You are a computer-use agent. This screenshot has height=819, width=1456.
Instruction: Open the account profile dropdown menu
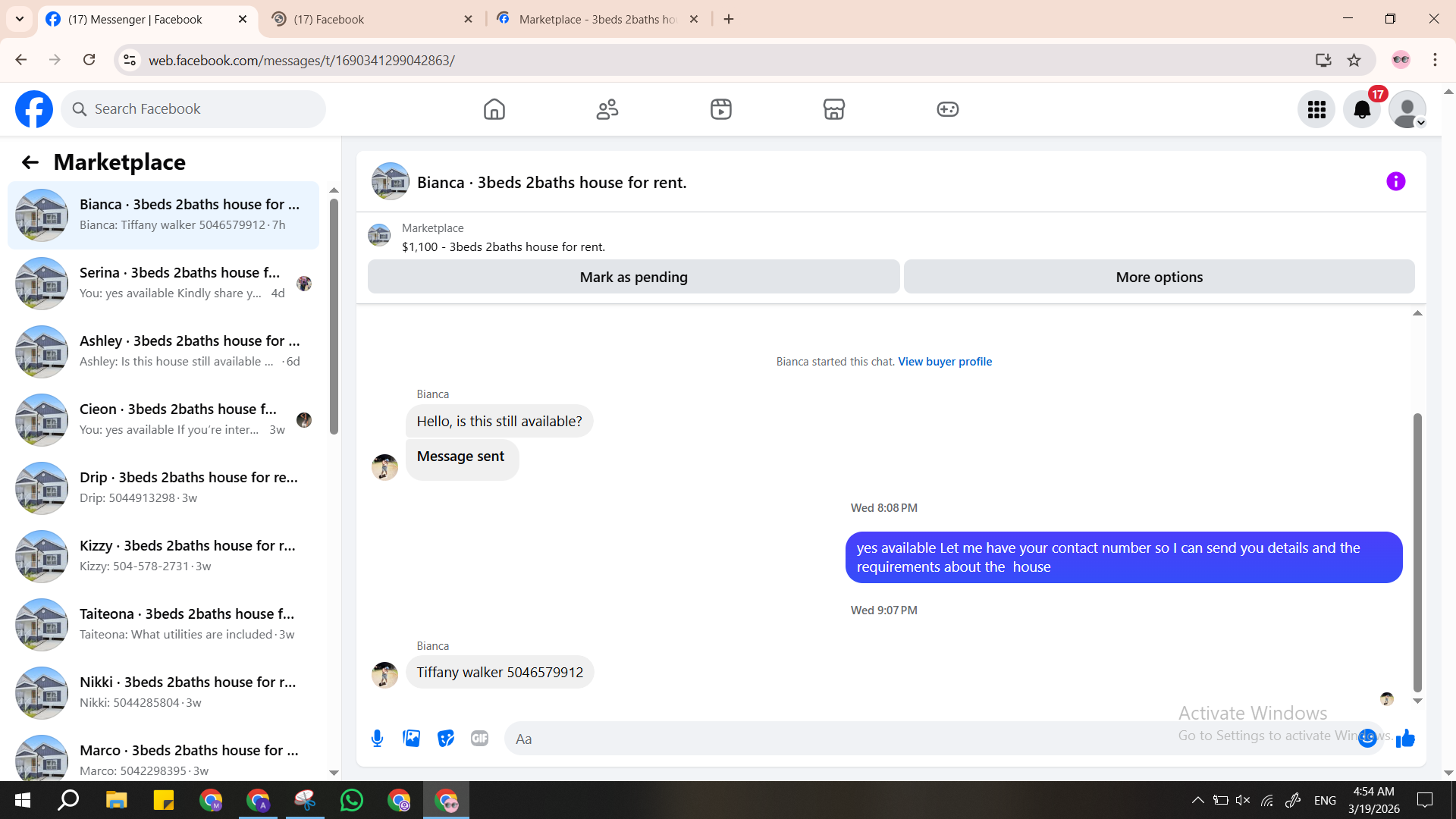click(1407, 110)
